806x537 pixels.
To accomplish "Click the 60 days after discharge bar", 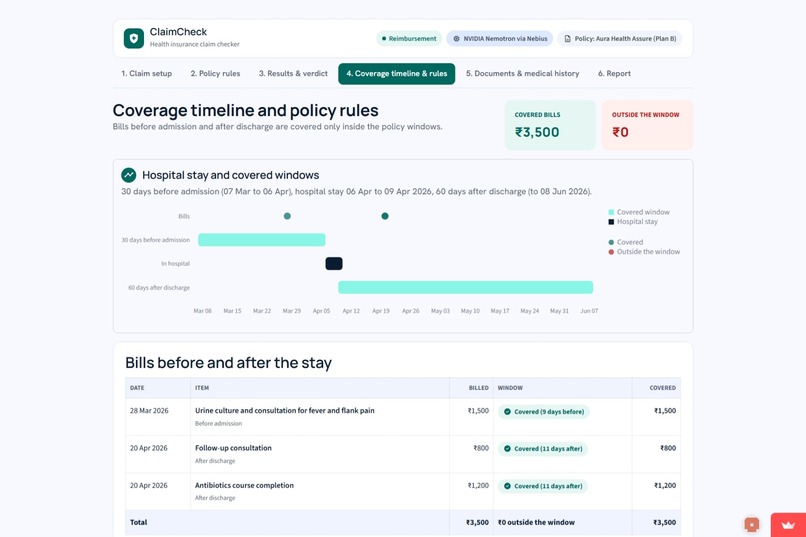I will click(466, 287).
